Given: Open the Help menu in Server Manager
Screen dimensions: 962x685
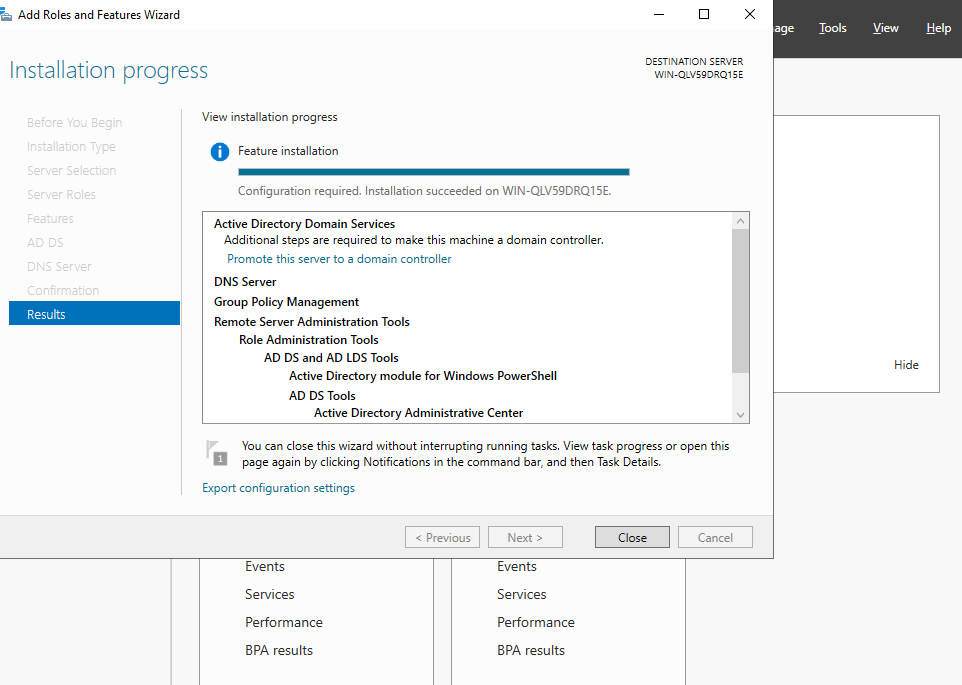Looking at the screenshot, I should [938, 28].
